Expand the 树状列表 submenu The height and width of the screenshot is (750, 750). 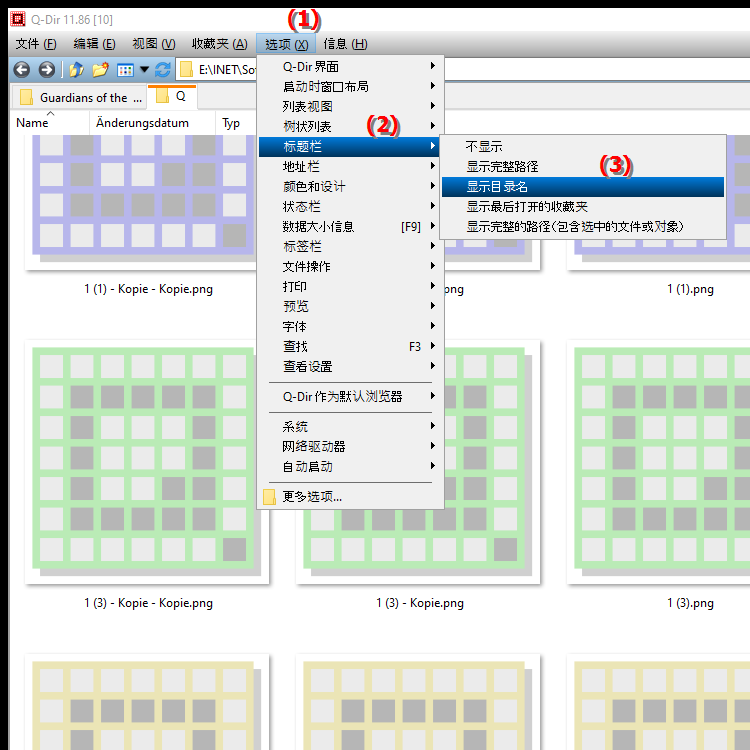click(x=351, y=126)
